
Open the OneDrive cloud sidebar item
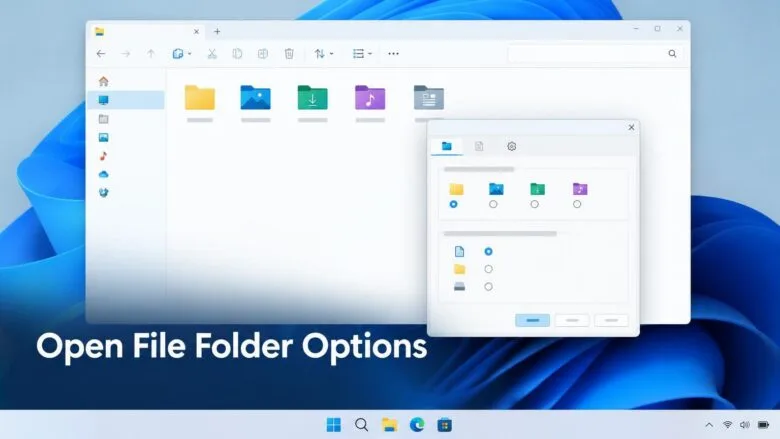point(103,174)
